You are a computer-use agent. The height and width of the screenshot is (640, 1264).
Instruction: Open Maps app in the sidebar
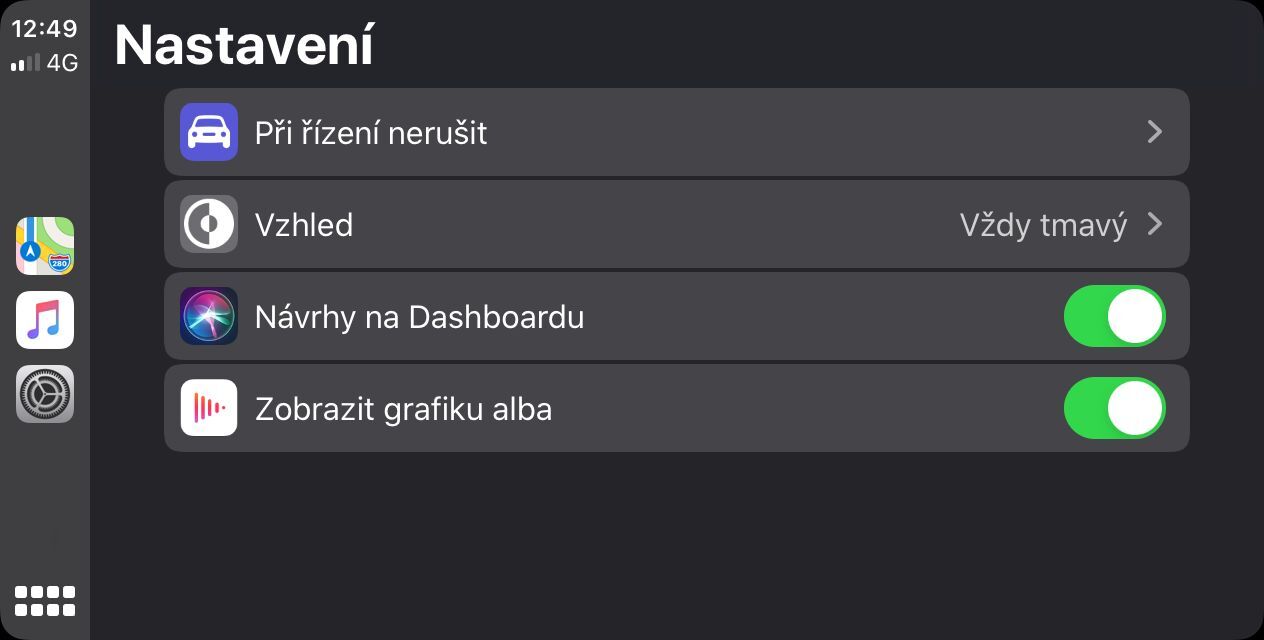point(45,246)
